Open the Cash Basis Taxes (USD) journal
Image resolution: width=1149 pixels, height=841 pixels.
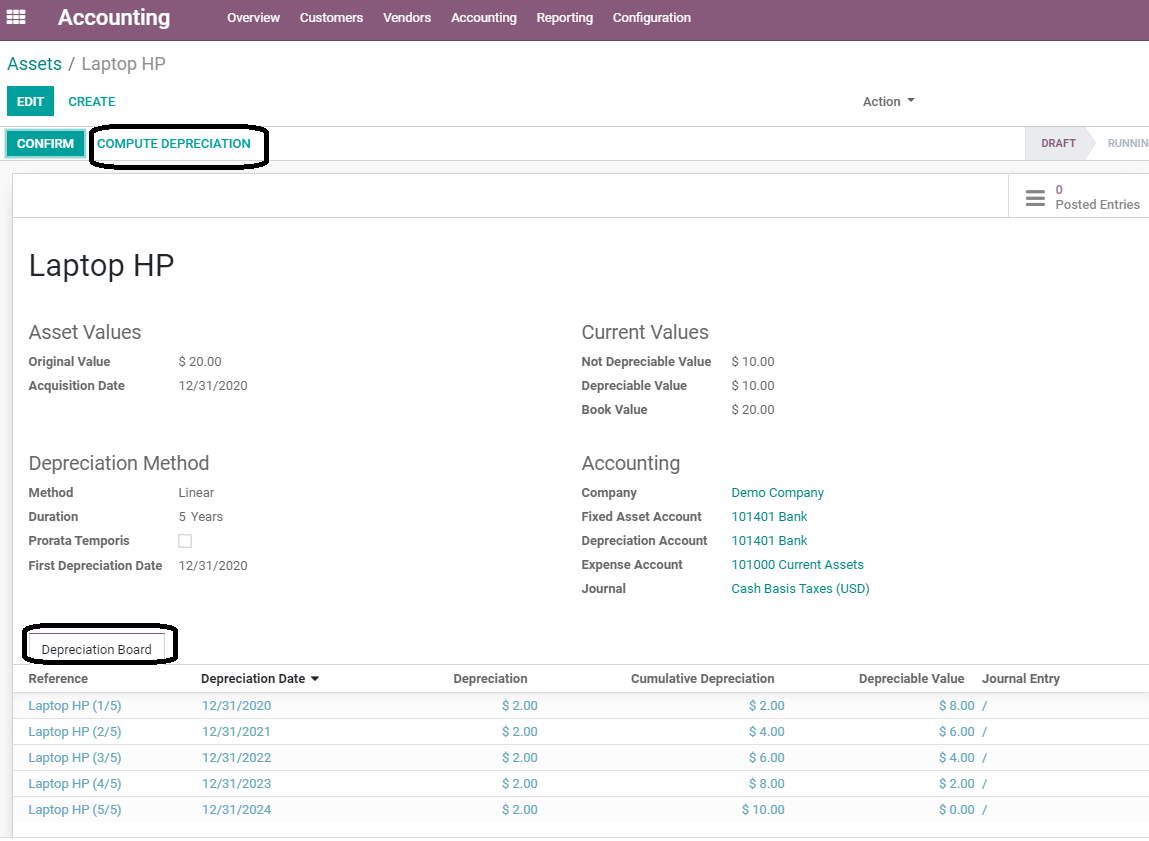click(x=800, y=589)
